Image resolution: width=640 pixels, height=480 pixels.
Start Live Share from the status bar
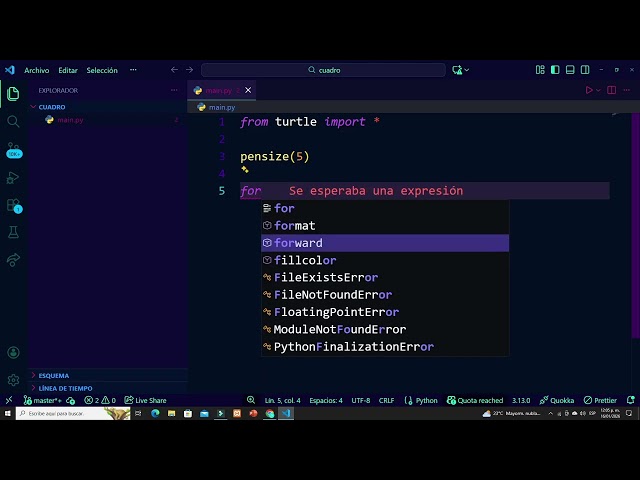(x=145, y=400)
